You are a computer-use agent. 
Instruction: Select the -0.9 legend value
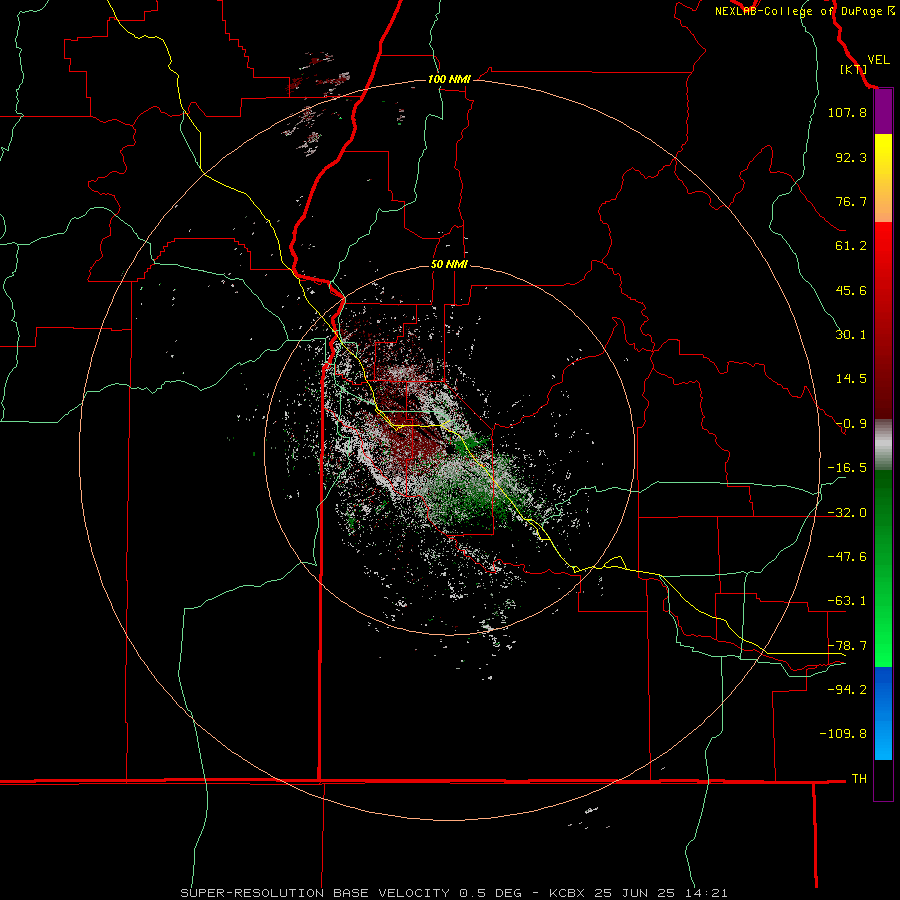pos(851,424)
